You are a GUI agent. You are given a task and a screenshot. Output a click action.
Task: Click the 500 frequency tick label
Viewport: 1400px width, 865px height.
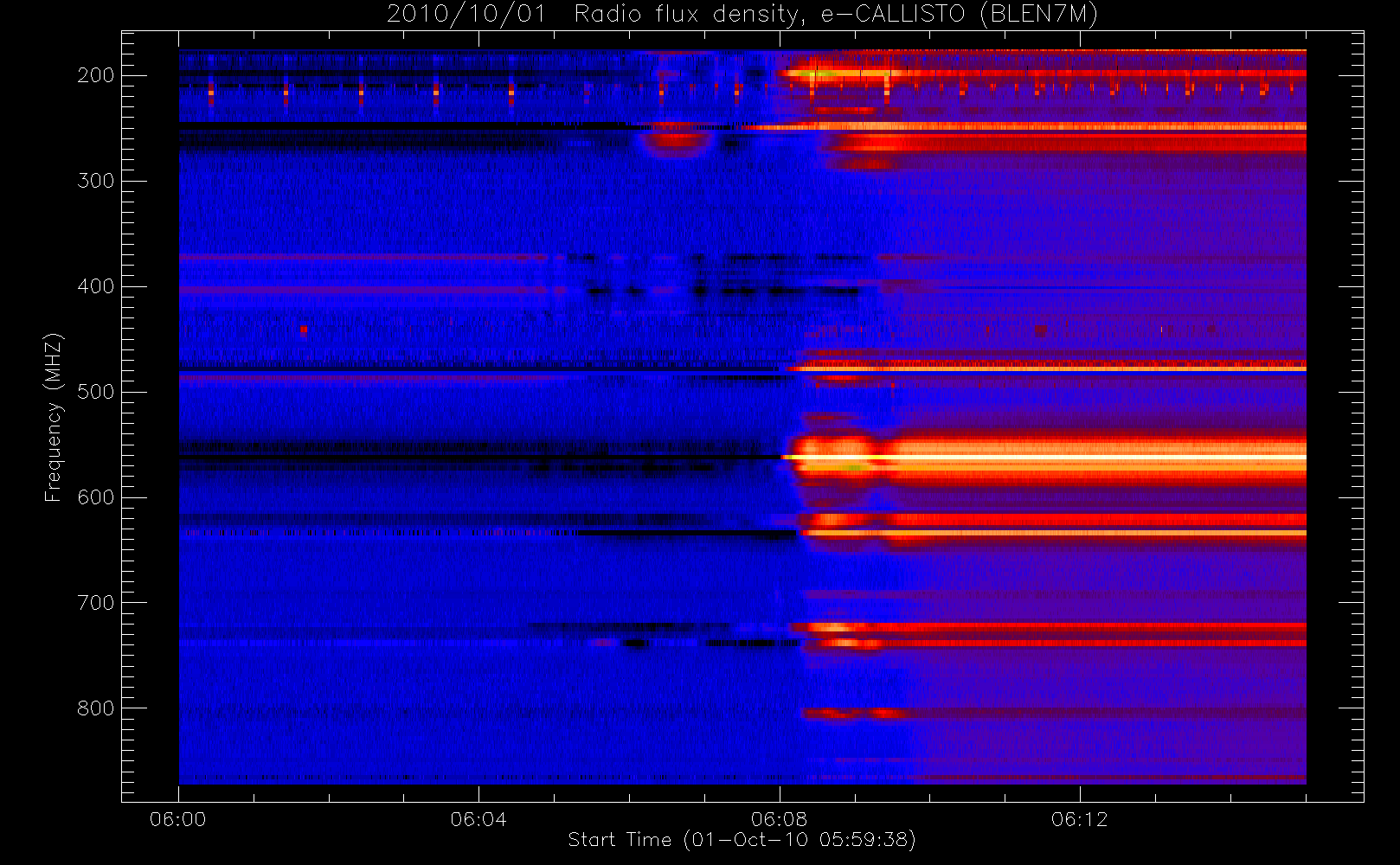[95, 392]
